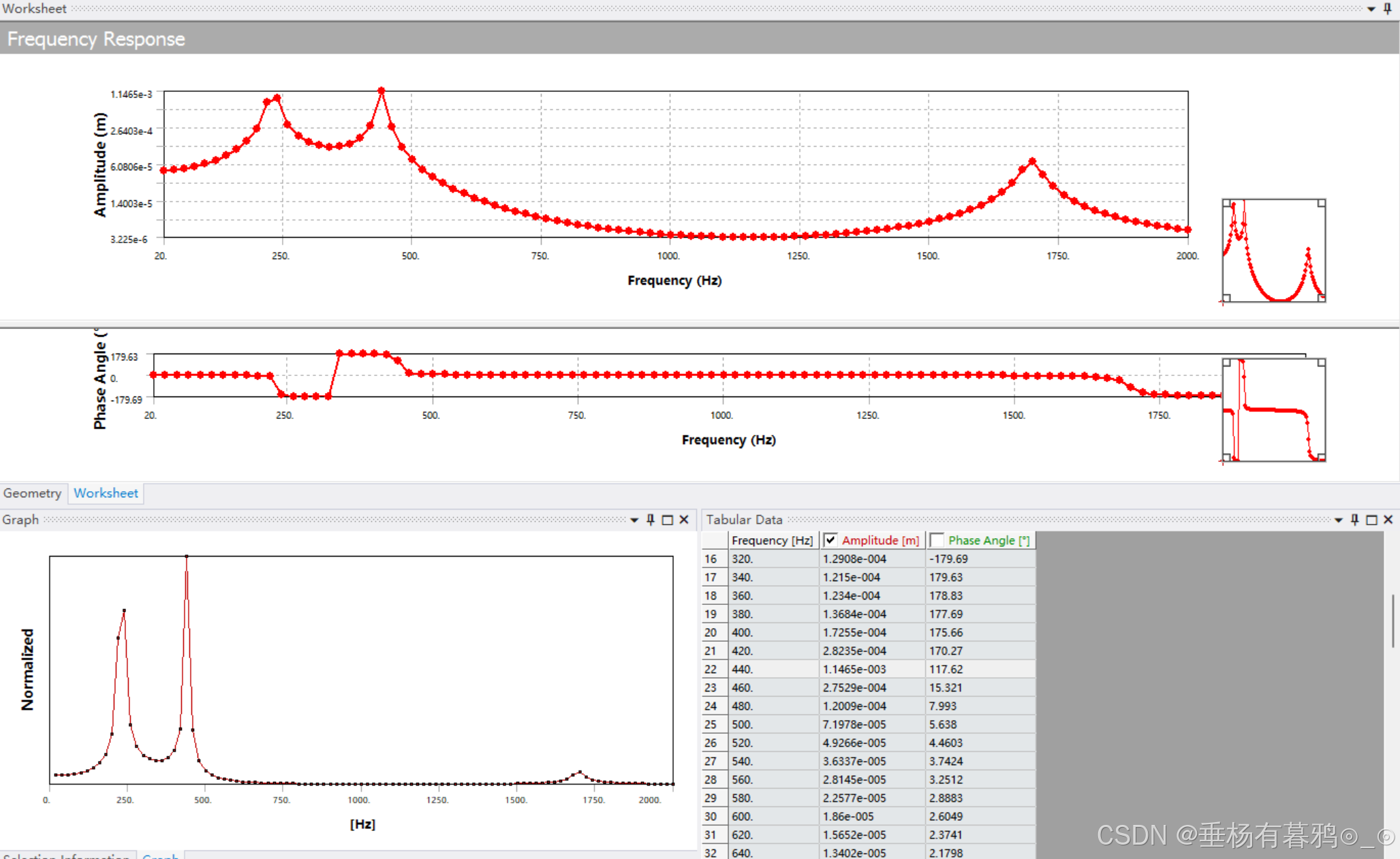Click the phase angle overview thumbnail
Image resolution: width=1400 pixels, height=859 pixels.
click(1273, 410)
